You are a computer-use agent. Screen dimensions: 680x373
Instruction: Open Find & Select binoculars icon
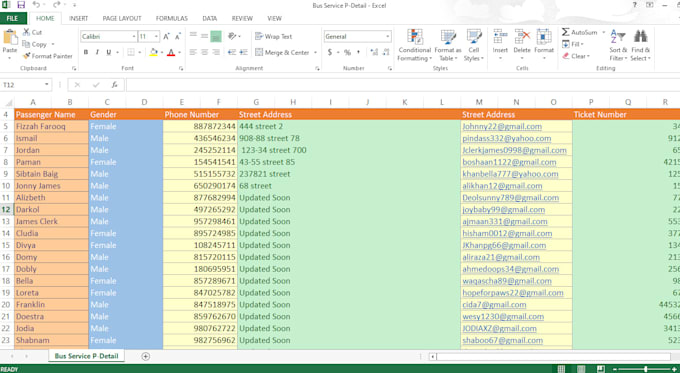tap(641, 37)
